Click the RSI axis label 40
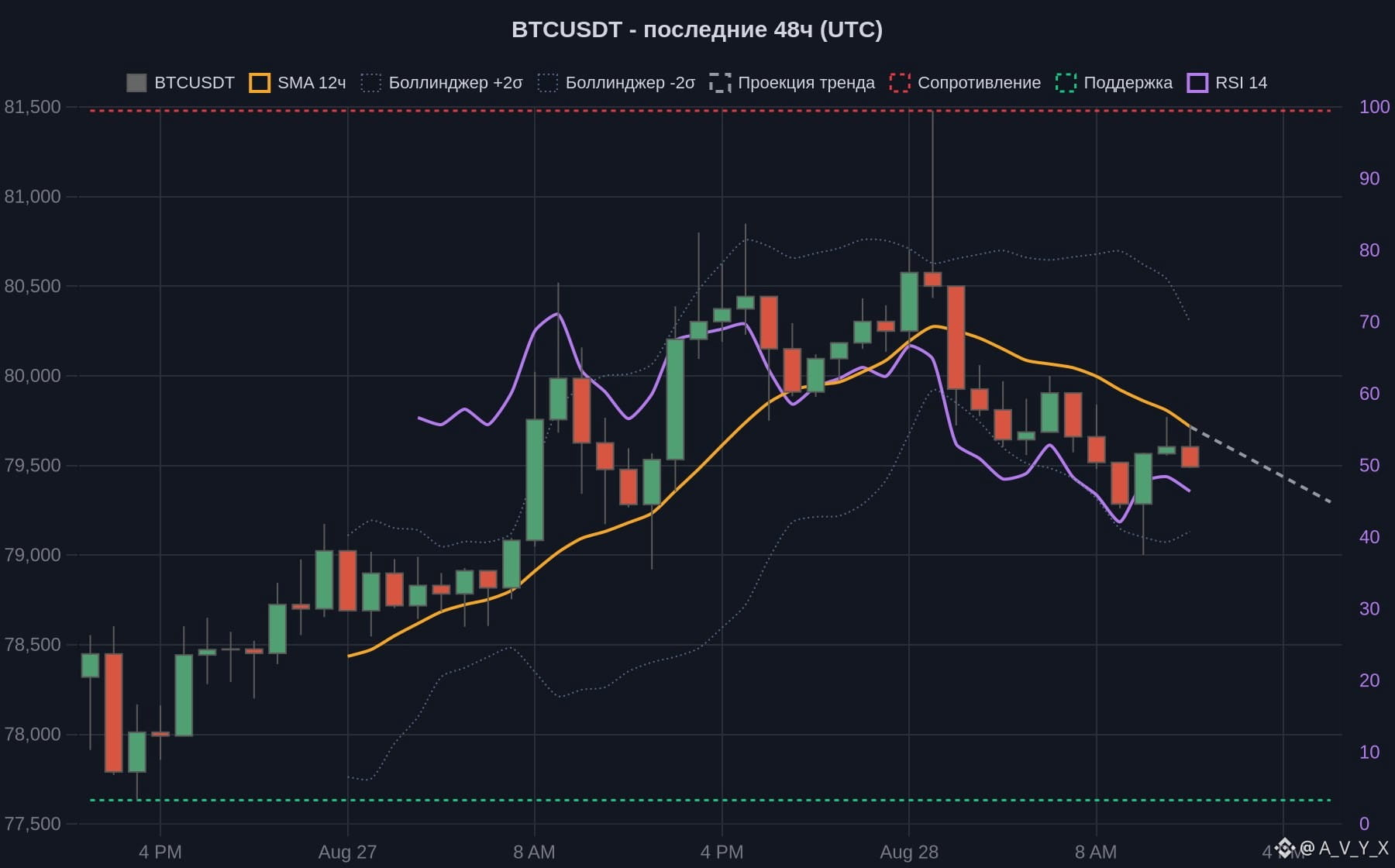Image resolution: width=1395 pixels, height=868 pixels. [1369, 537]
